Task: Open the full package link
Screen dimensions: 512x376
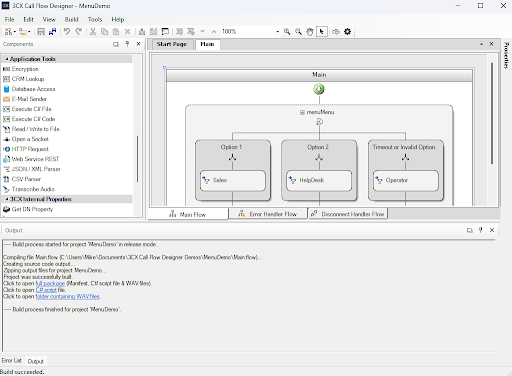Action: coord(50,283)
